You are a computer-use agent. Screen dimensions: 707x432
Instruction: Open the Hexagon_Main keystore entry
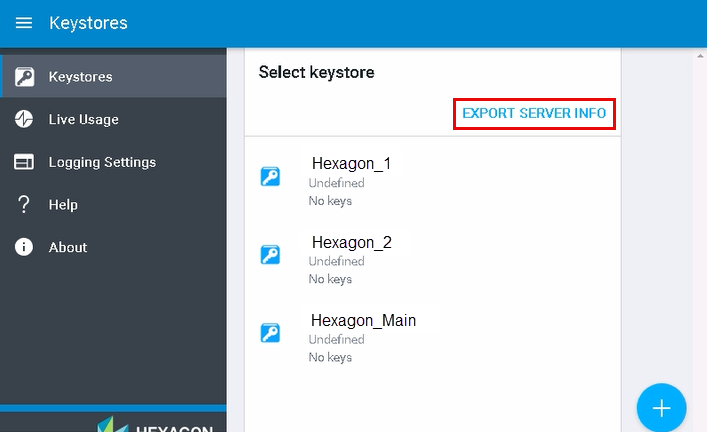point(363,321)
